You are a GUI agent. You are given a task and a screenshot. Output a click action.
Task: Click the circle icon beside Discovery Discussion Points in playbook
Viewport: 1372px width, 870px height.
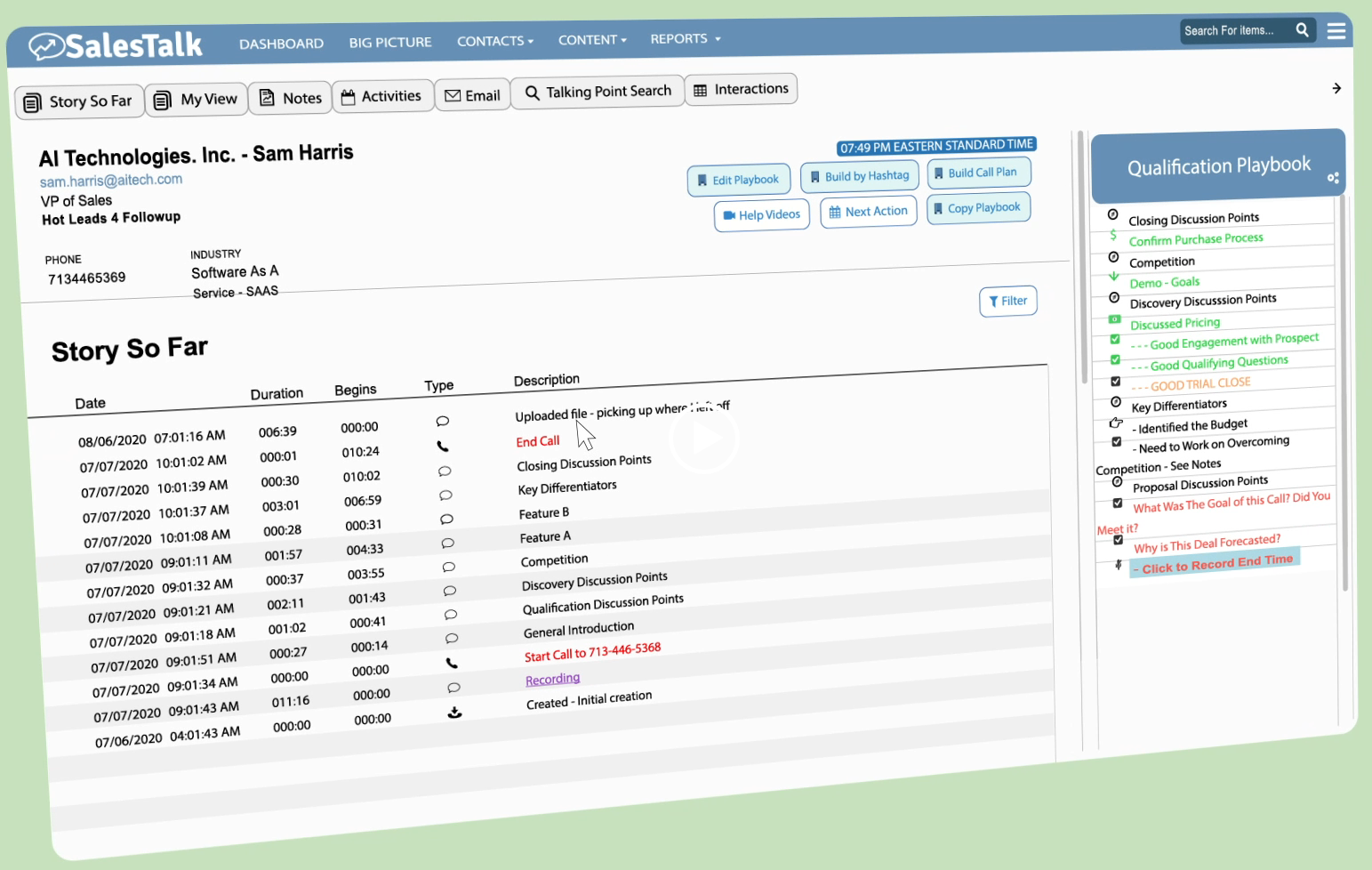[1114, 298]
